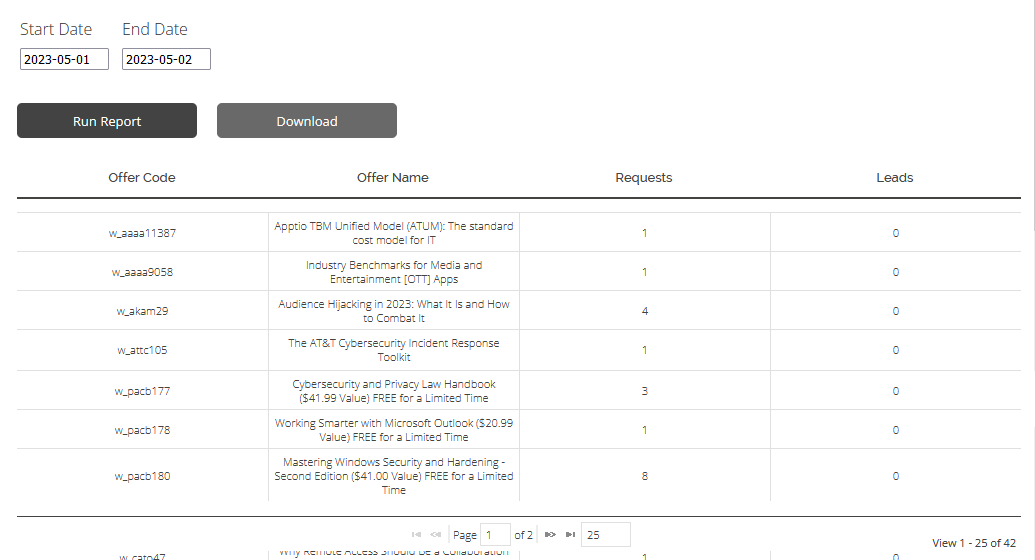Image resolution: width=1035 pixels, height=560 pixels.
Task: Jump to the last page using pager icon
Action: (570, 534)
